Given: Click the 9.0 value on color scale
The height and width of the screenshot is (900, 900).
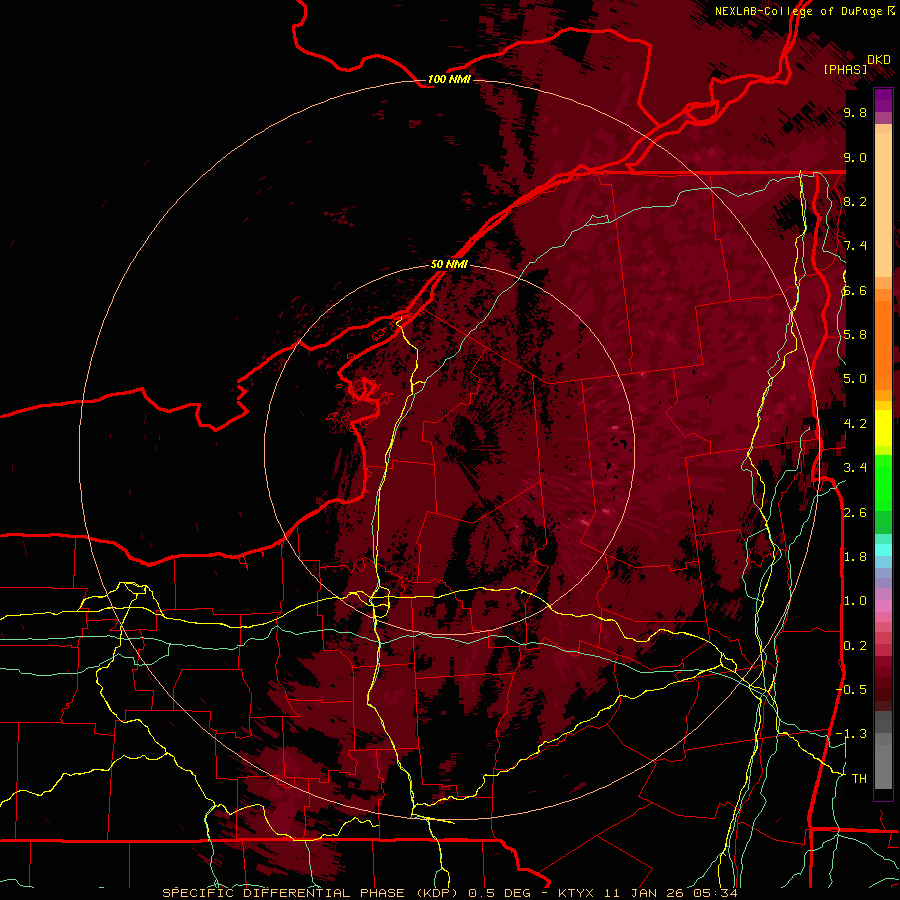Looking at the screenshot, I should (855, 158).
